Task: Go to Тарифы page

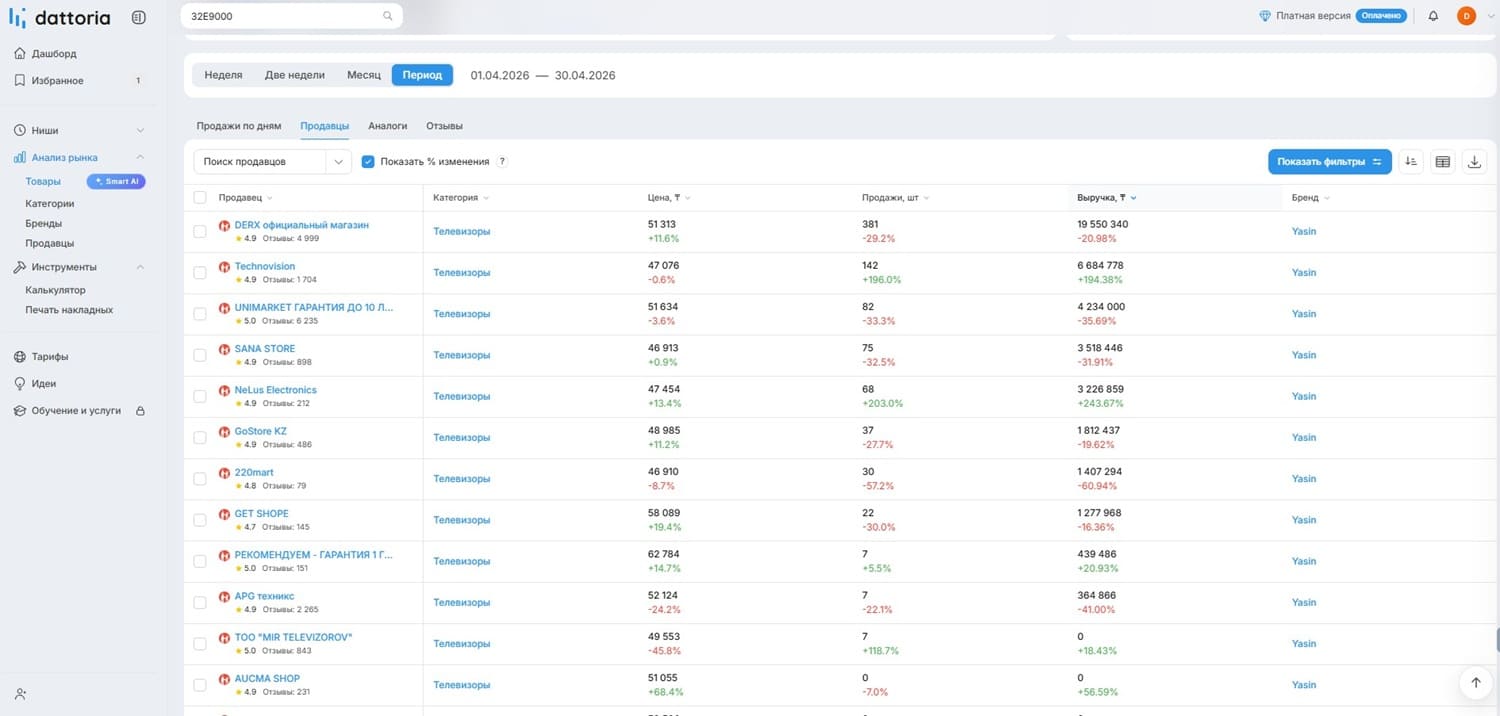Action: click(x=50, y=357)
